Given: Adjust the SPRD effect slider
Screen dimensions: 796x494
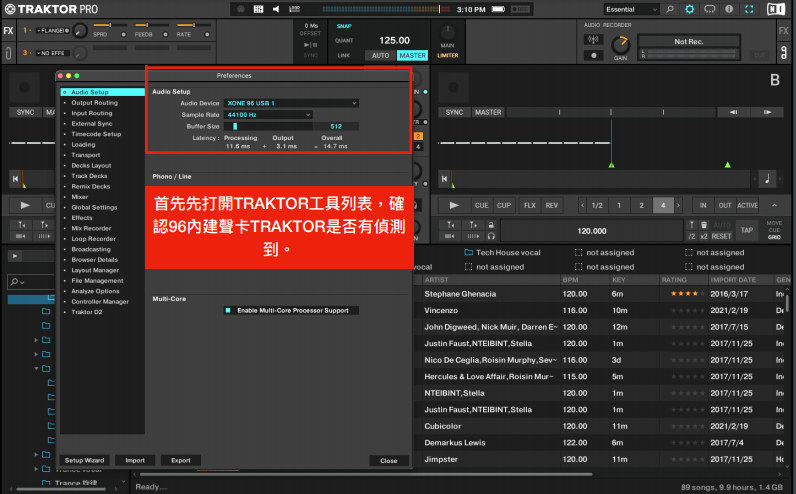Looking at the screenshot, I should pos(110,25).
